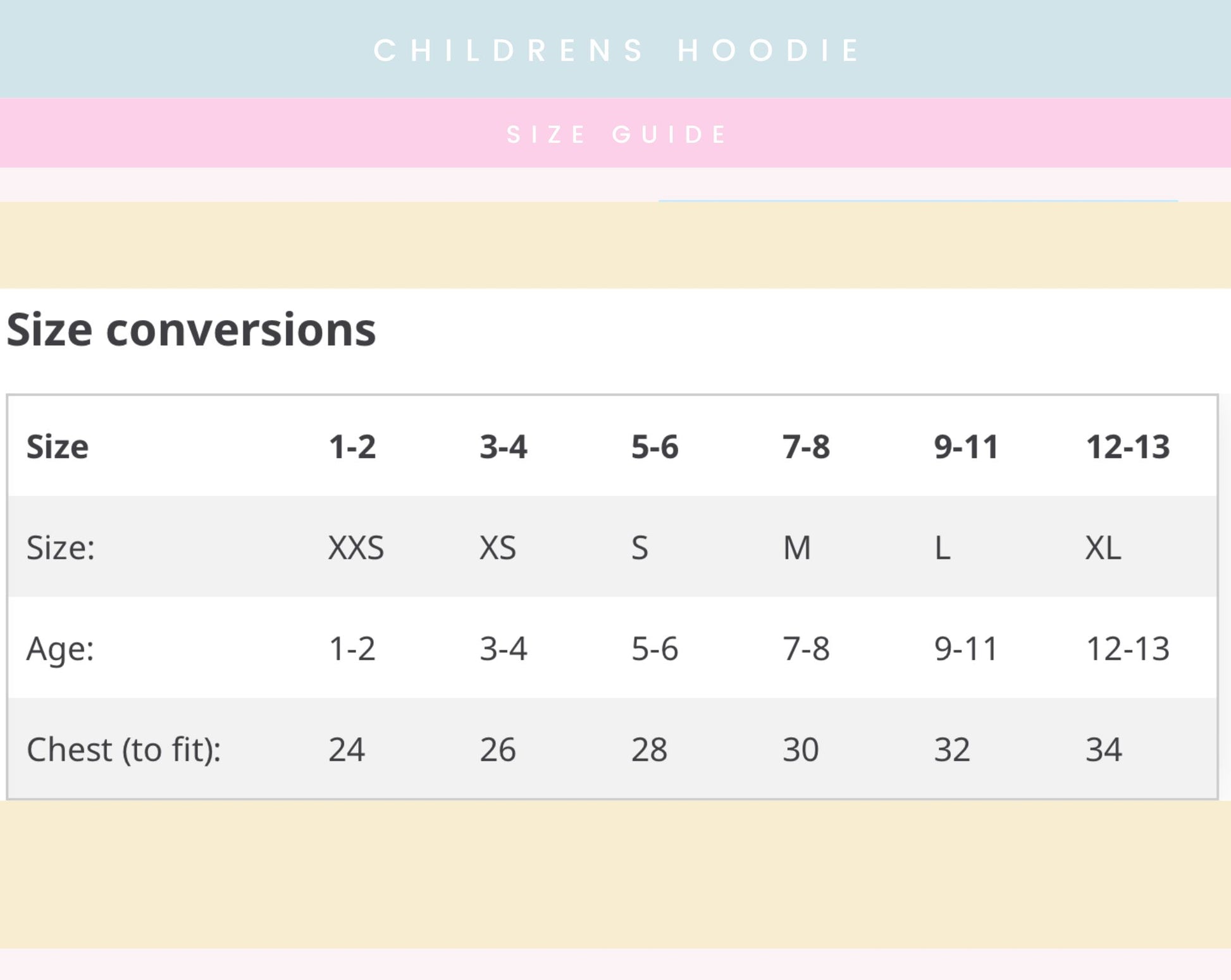Click the CHILDRENS HOODIE title banner
The width and height of the screenshot is (1231, 980).
(x=617, y=50)
